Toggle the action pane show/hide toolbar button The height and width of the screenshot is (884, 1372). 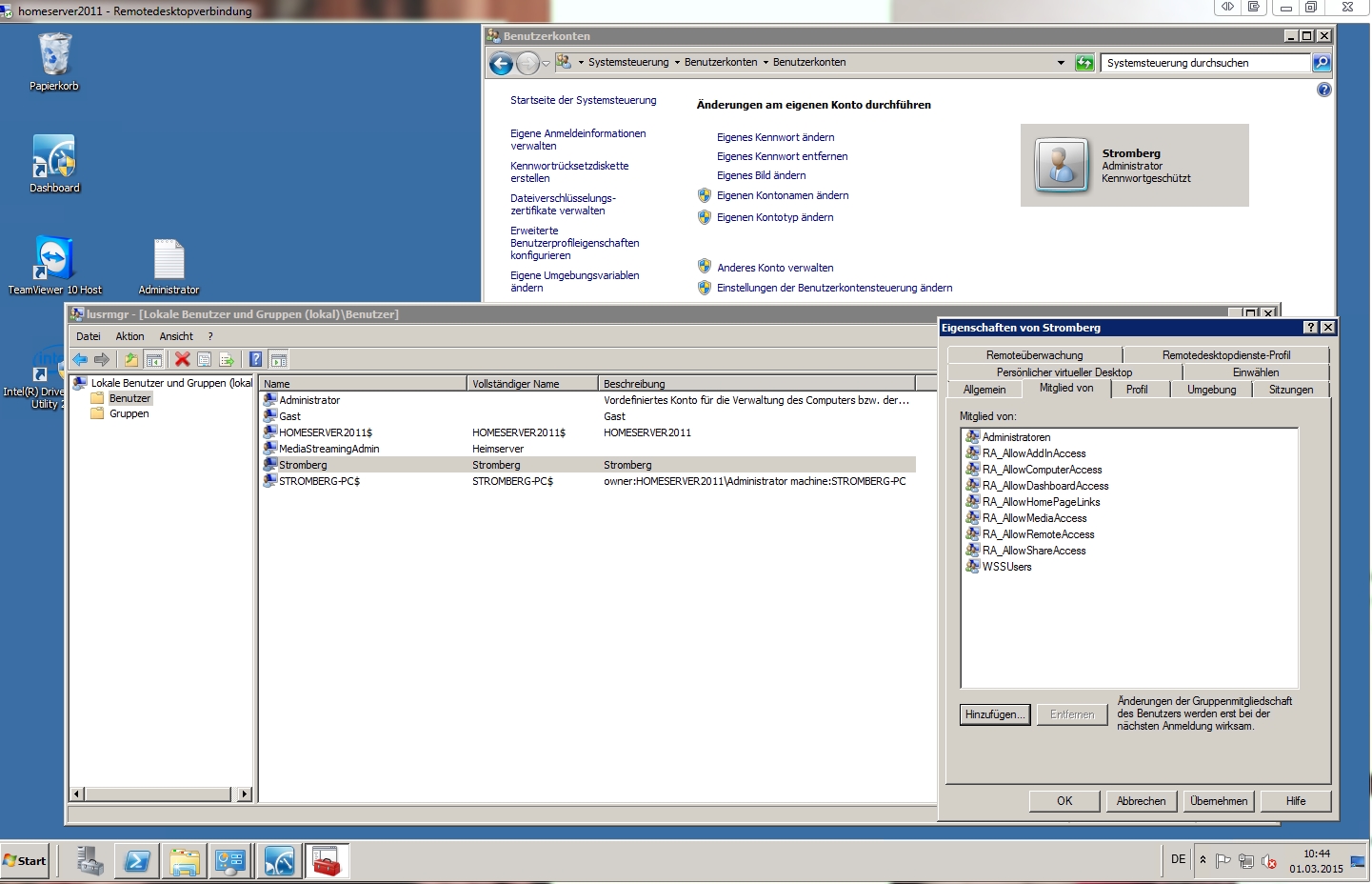tap(278, 359)
